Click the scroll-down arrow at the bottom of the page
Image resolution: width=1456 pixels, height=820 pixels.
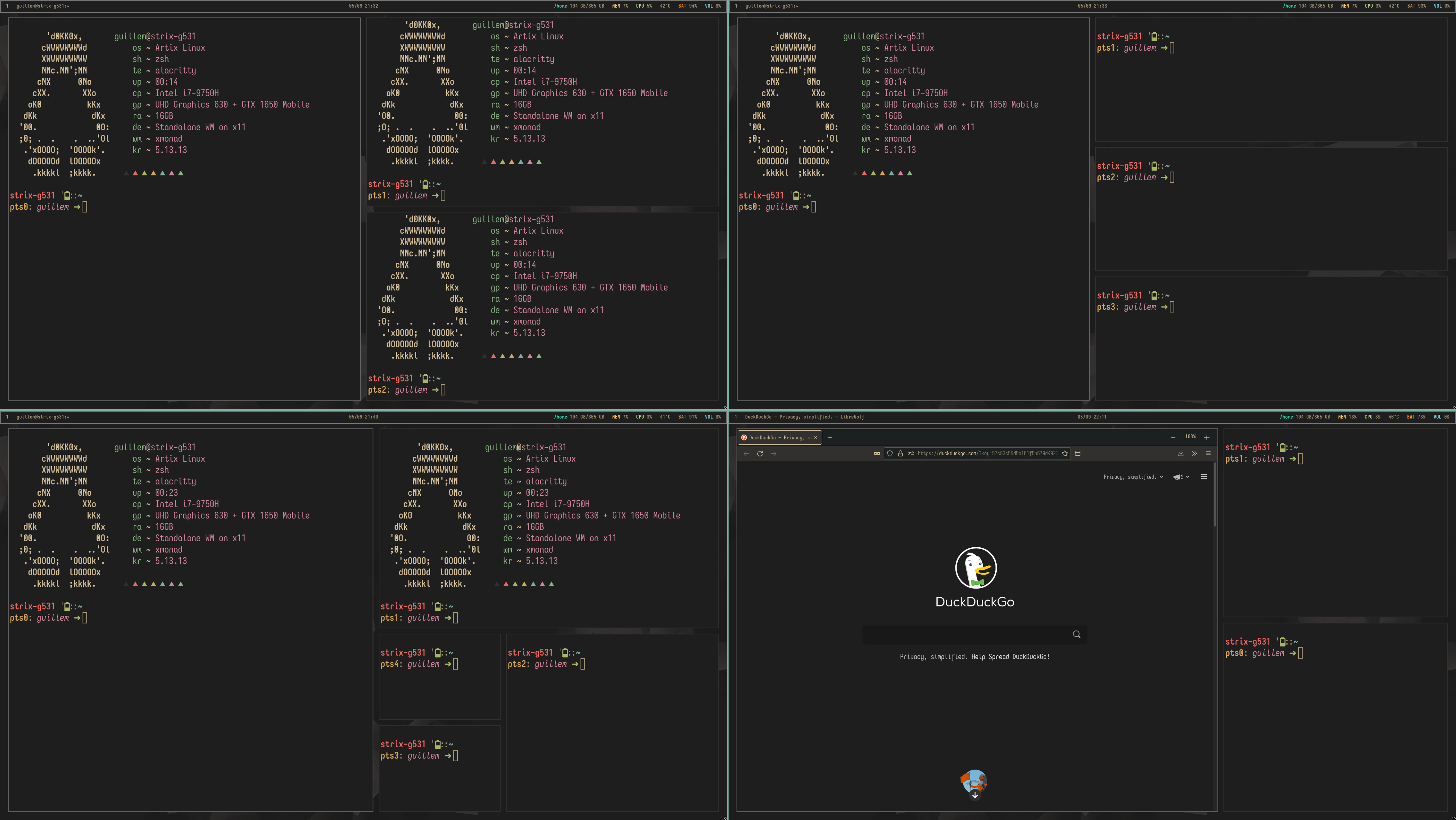[975, 795]
